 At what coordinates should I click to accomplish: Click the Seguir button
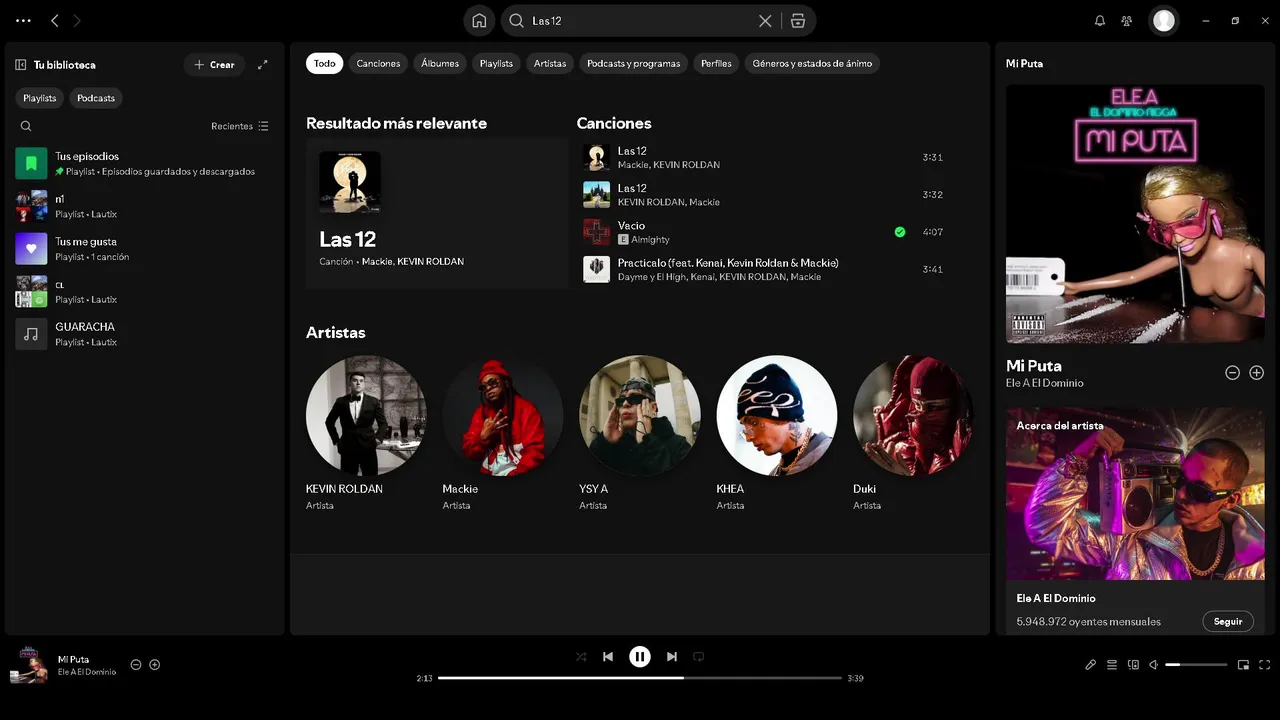click(1228, 621)
